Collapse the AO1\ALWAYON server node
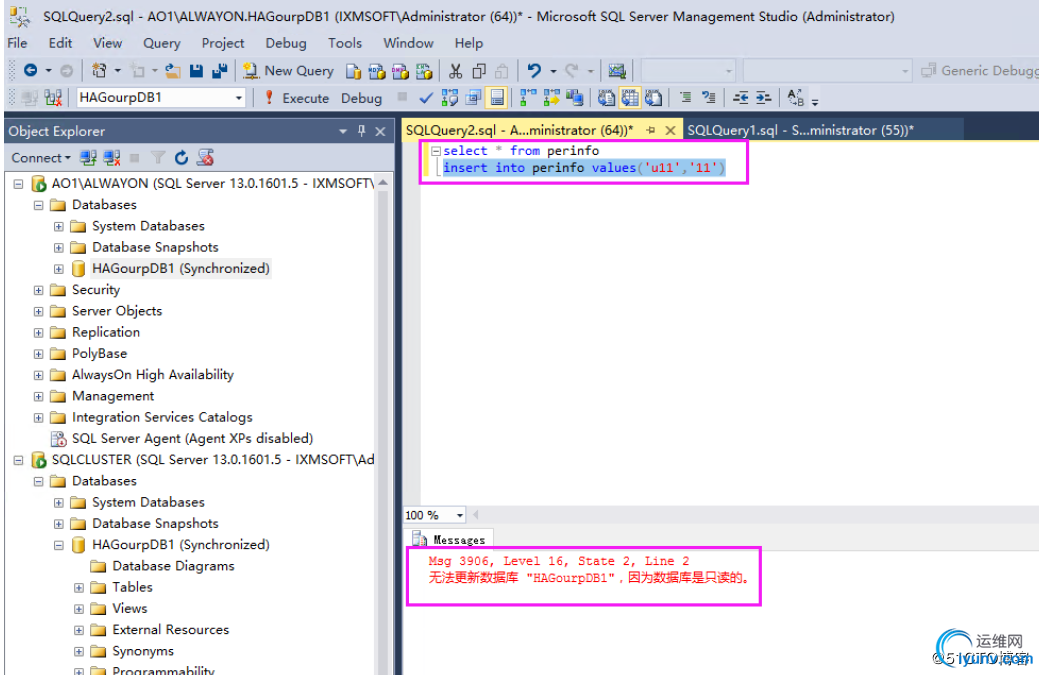Viewport: 1039px width, 675px height. [x=19, y=183]
